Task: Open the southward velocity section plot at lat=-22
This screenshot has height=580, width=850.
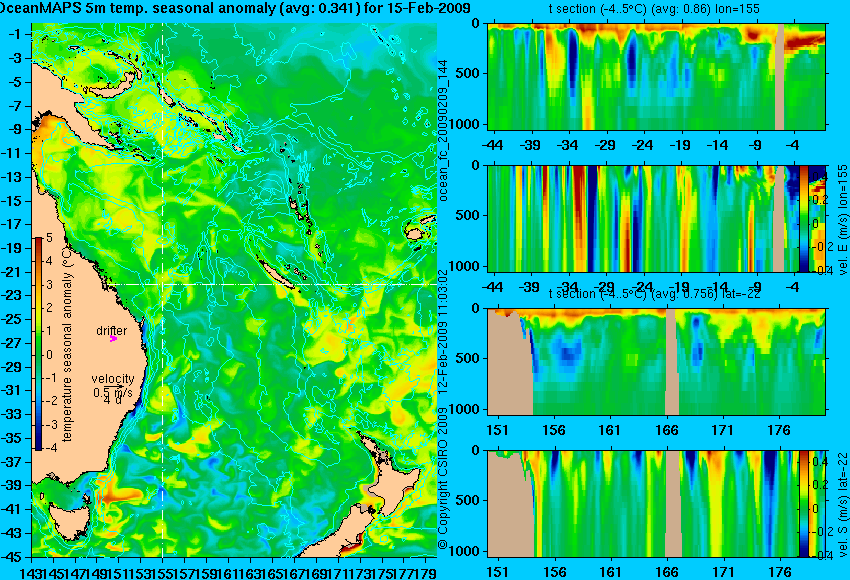Action: tap(644, 504)
